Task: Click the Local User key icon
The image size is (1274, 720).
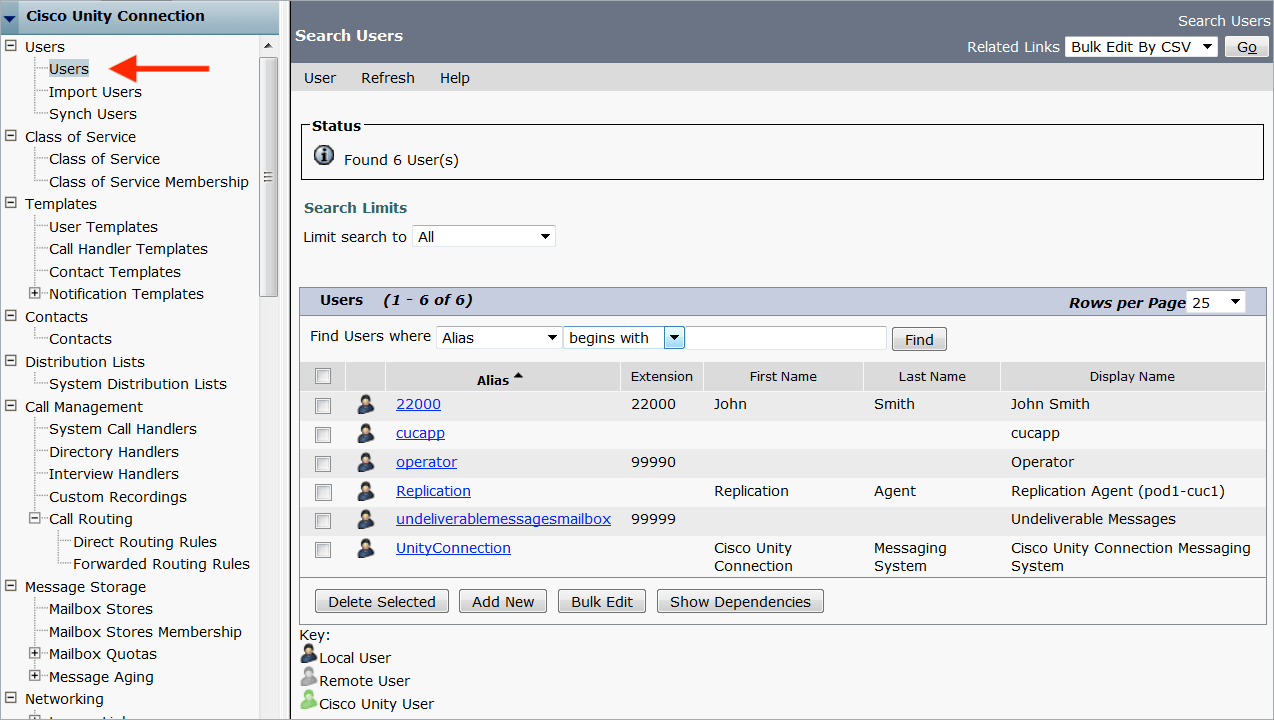Action: pyautogui.click(x=309, y=654)
